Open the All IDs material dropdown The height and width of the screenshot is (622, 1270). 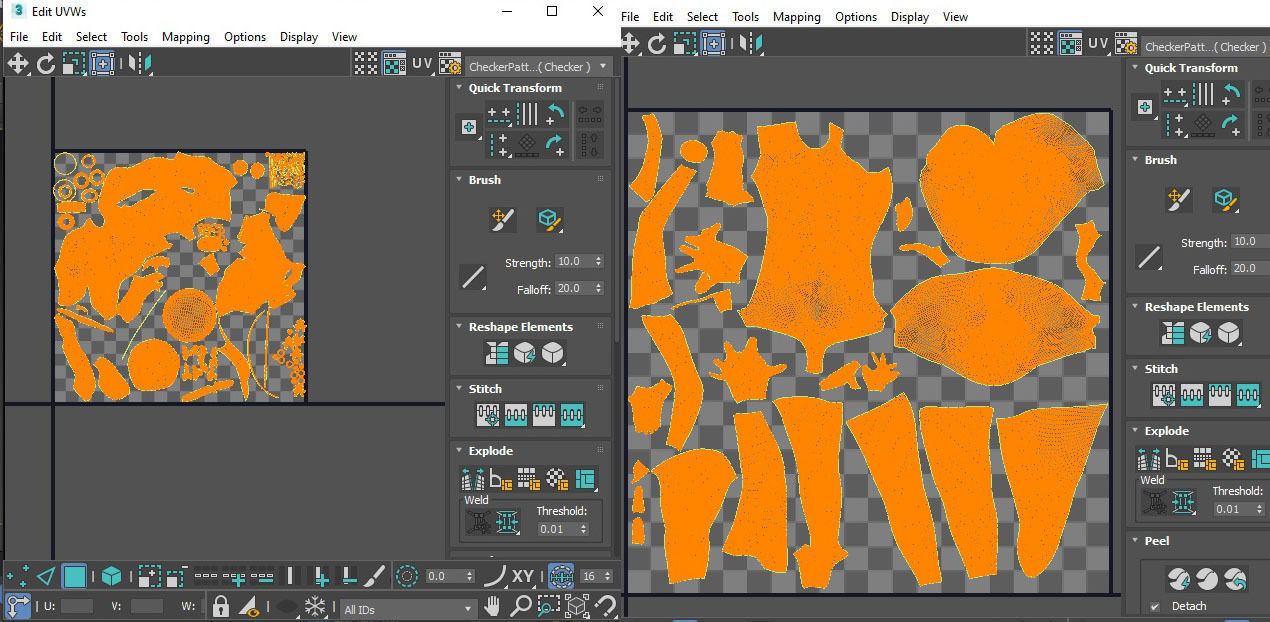point(408,608)
